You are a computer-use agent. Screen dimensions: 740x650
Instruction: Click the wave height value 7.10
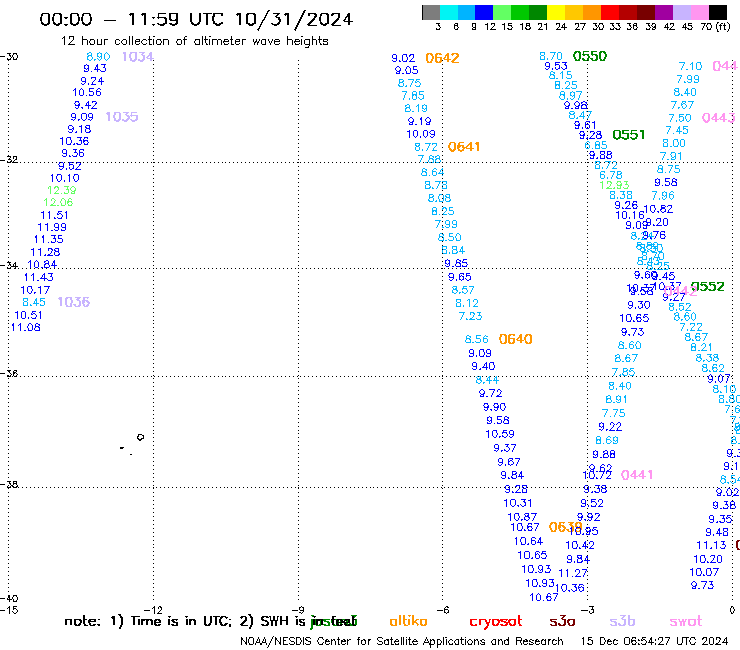tap(690, 66)
